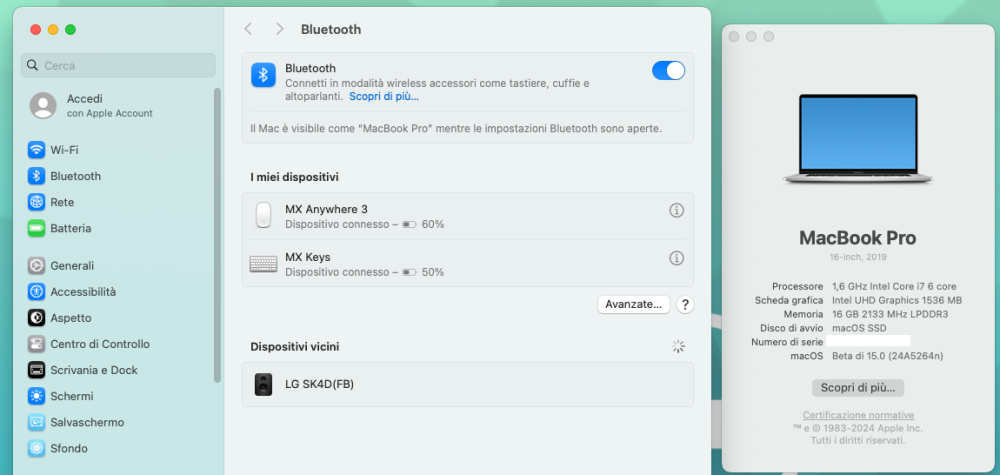
Task: Open Generali gear icon
Action: coord(36,266)
